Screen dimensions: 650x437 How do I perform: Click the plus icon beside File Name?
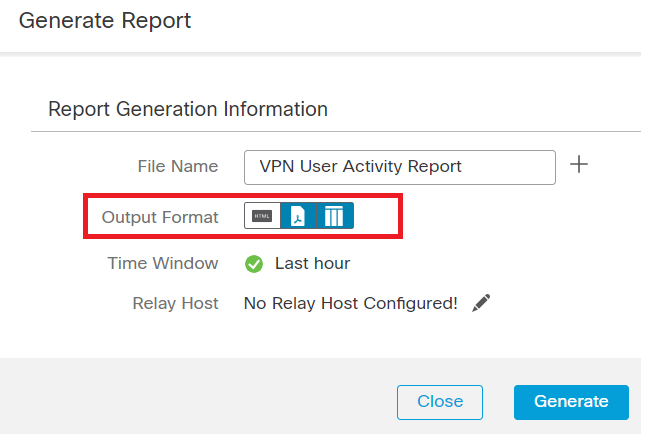pos(579,165)
